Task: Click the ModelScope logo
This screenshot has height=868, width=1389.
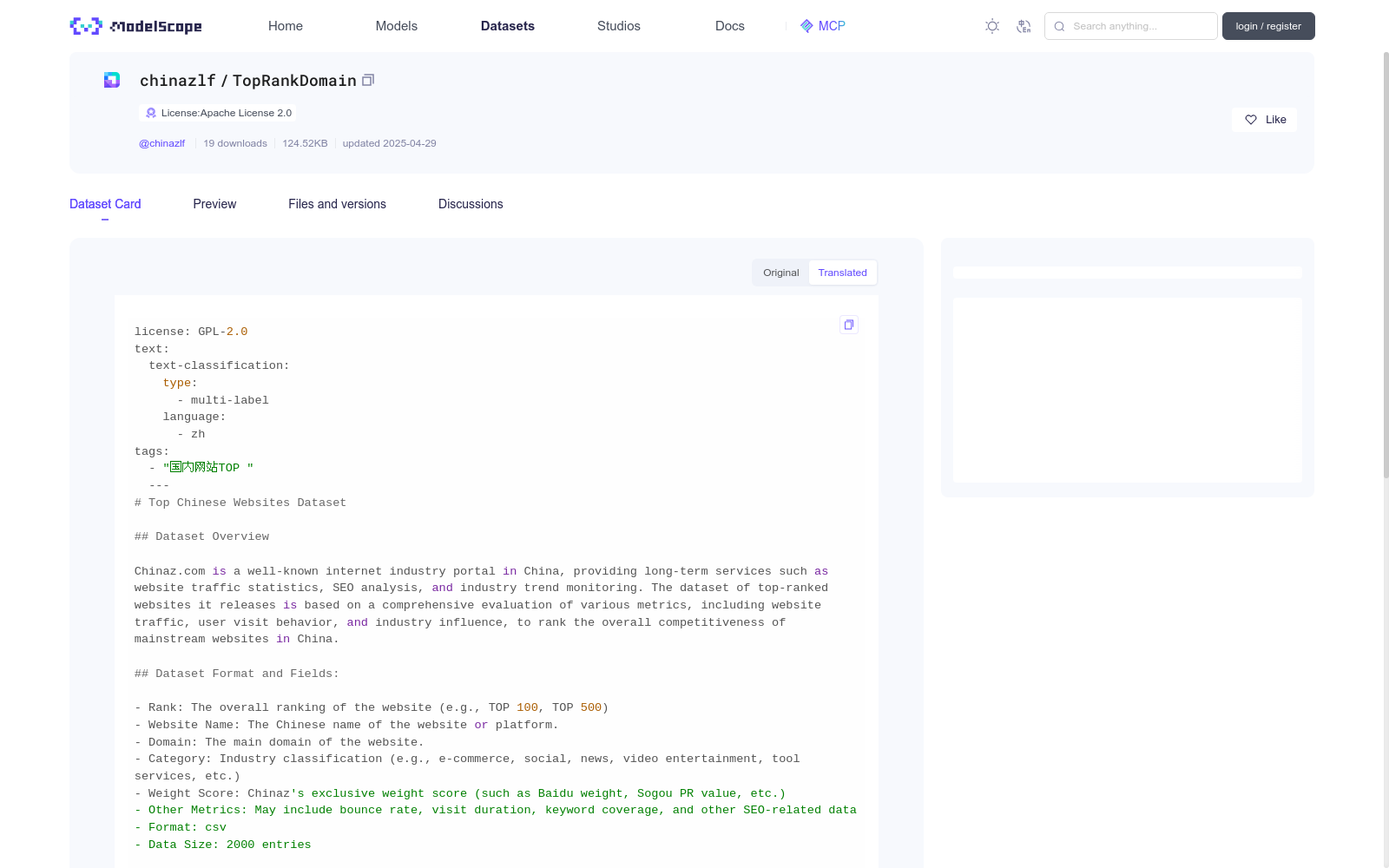Action: pyautogui.click(x=135, y=26)
